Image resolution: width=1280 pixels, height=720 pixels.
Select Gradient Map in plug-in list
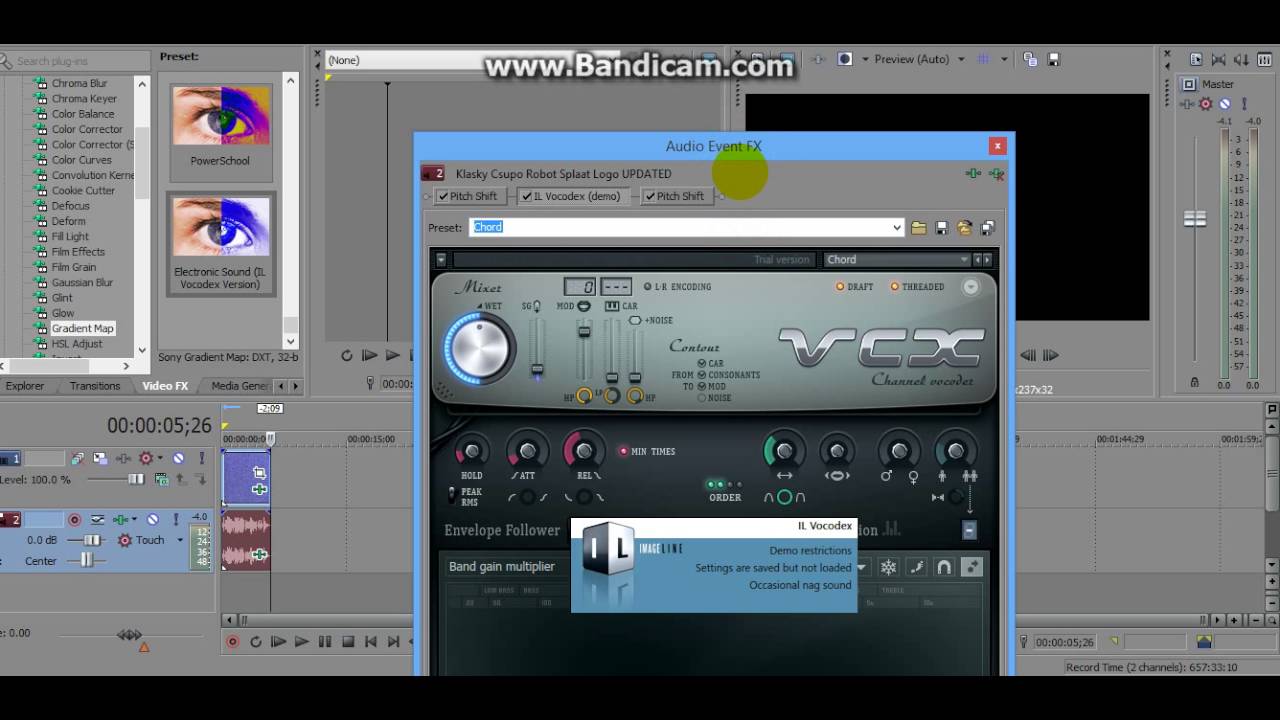(x=82, y=329)
